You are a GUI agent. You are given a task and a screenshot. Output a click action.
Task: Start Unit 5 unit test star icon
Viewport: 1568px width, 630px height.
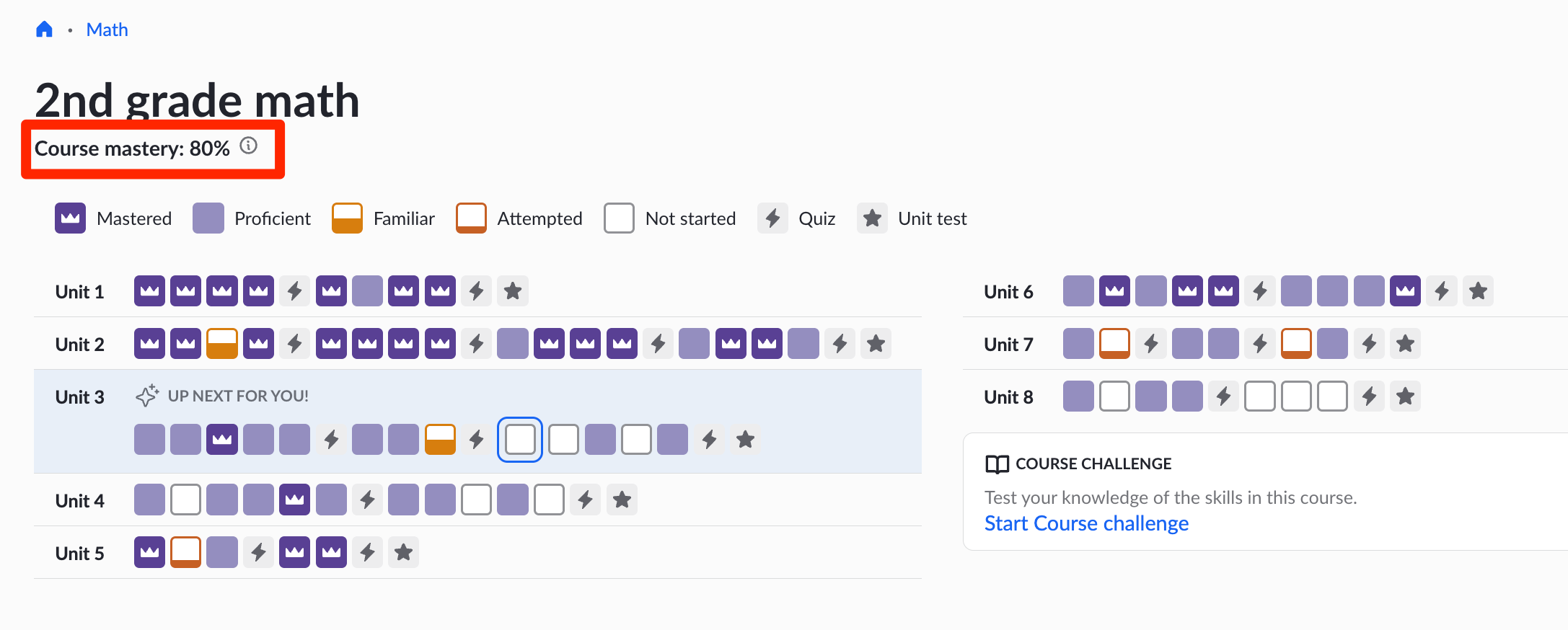(x=404, y=553)
